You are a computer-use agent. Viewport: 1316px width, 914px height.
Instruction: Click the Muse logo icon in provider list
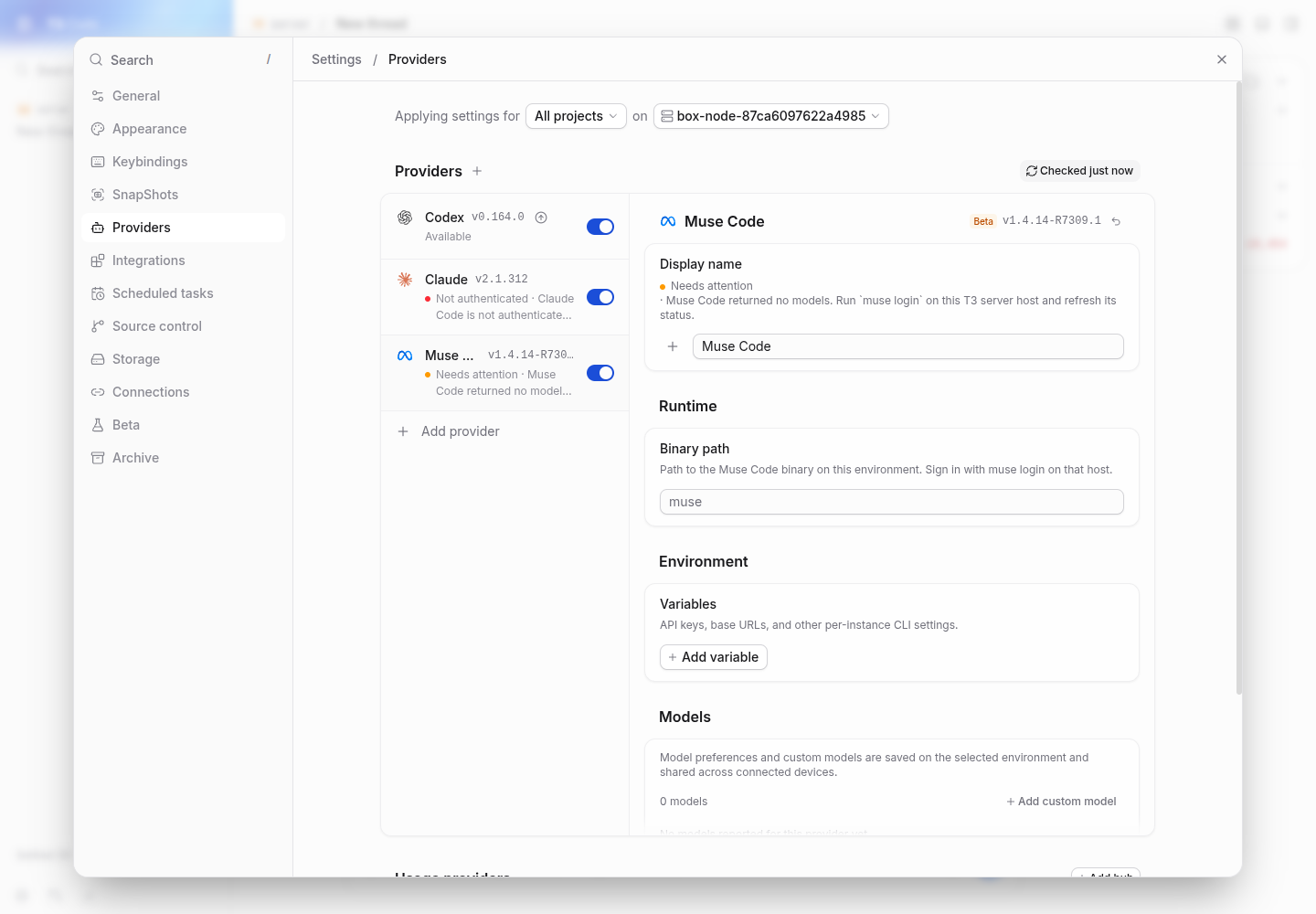click(405, 356)
